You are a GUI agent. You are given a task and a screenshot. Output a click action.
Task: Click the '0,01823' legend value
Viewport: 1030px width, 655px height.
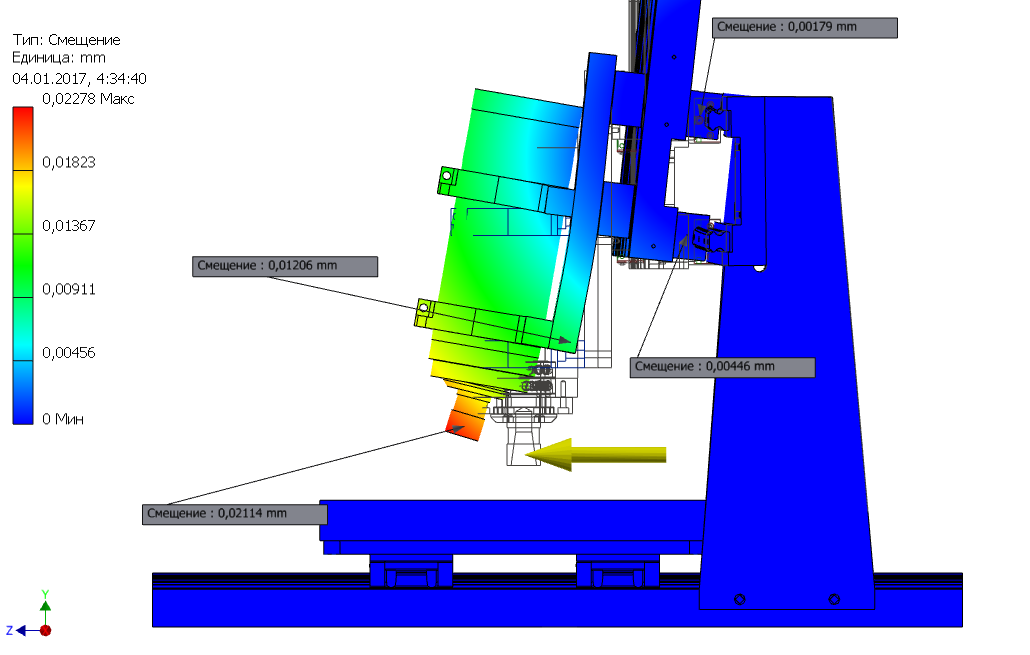[69, 162]
